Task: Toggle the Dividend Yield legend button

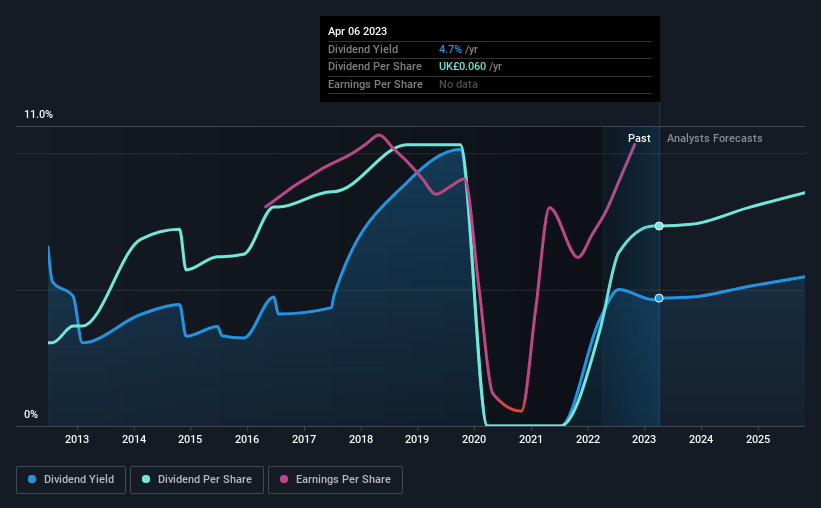Action: (71, 480)
